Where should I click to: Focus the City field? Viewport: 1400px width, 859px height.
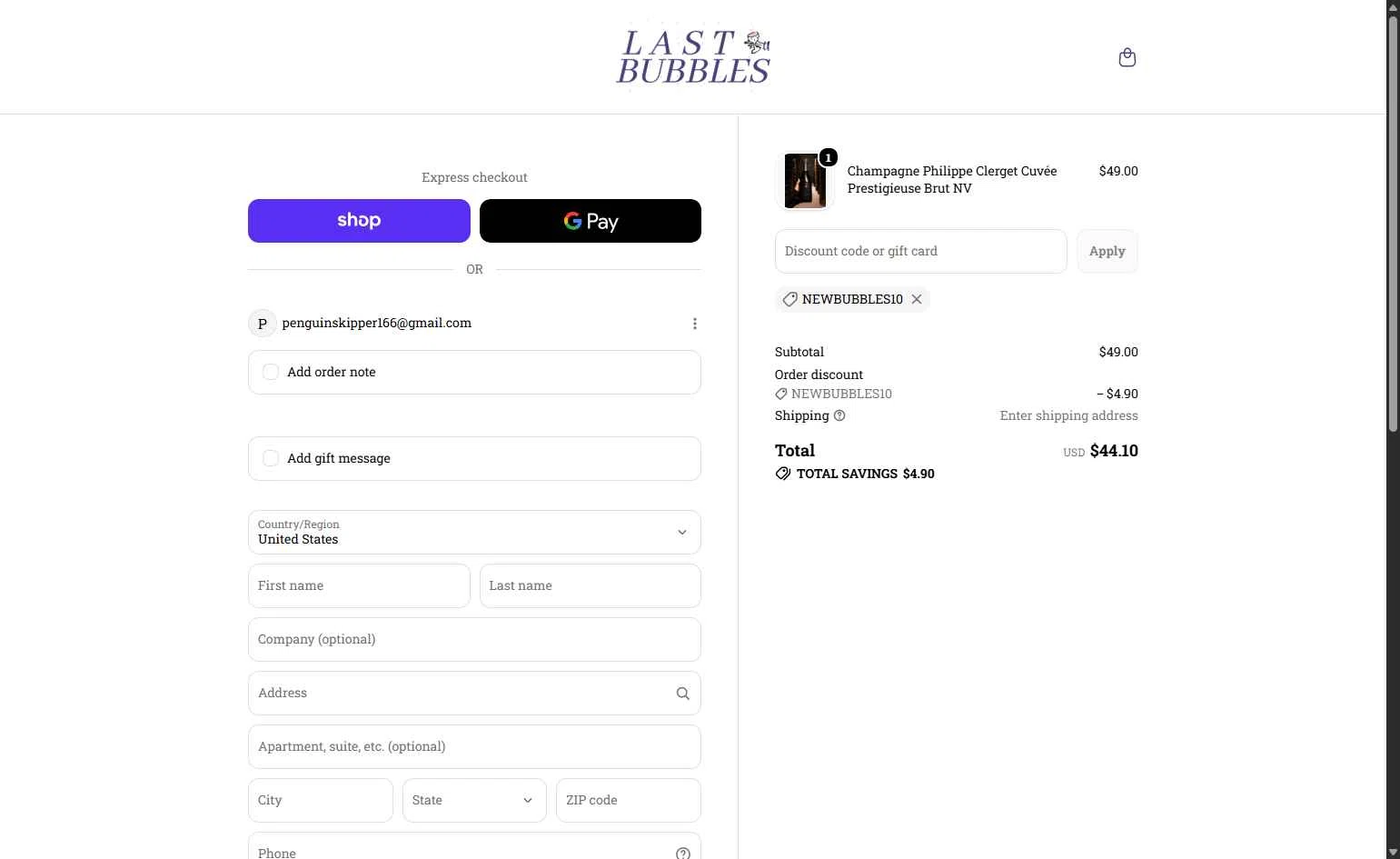click(x=321, y=800)
